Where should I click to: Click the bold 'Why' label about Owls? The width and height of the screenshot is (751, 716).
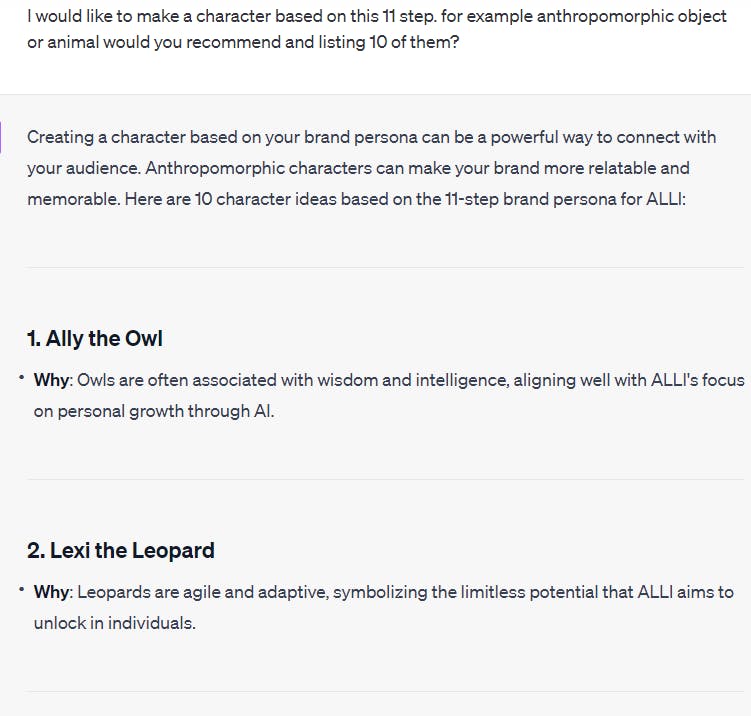tap(51, 380)
